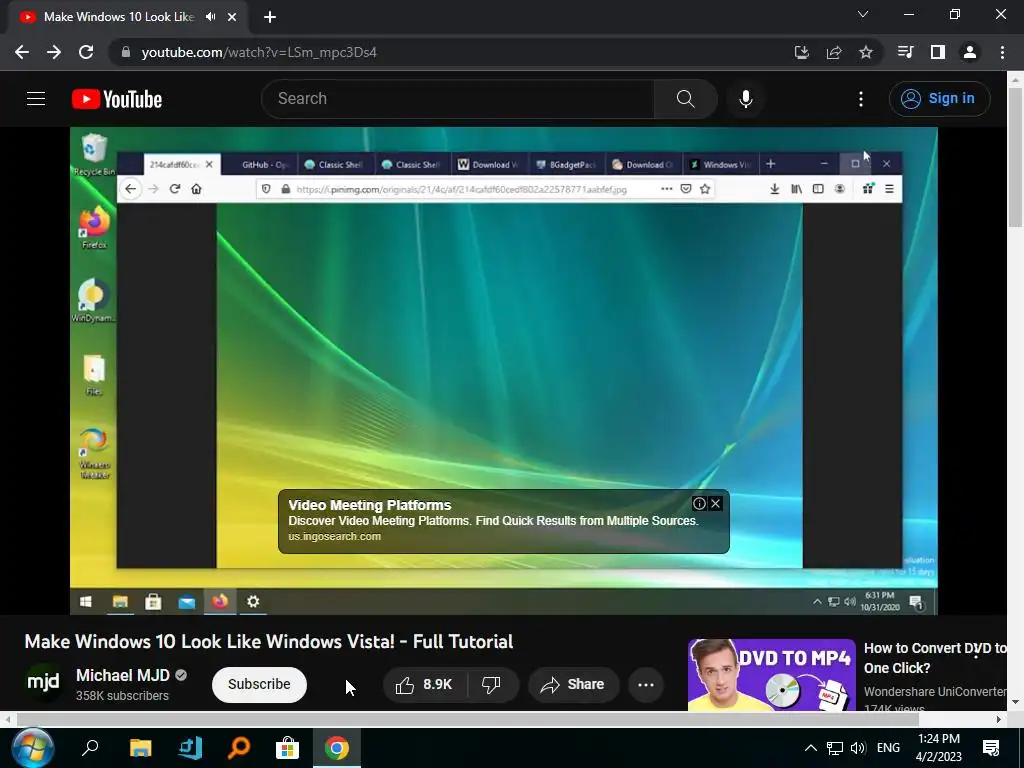Click the ad info icon

[699, 503]
